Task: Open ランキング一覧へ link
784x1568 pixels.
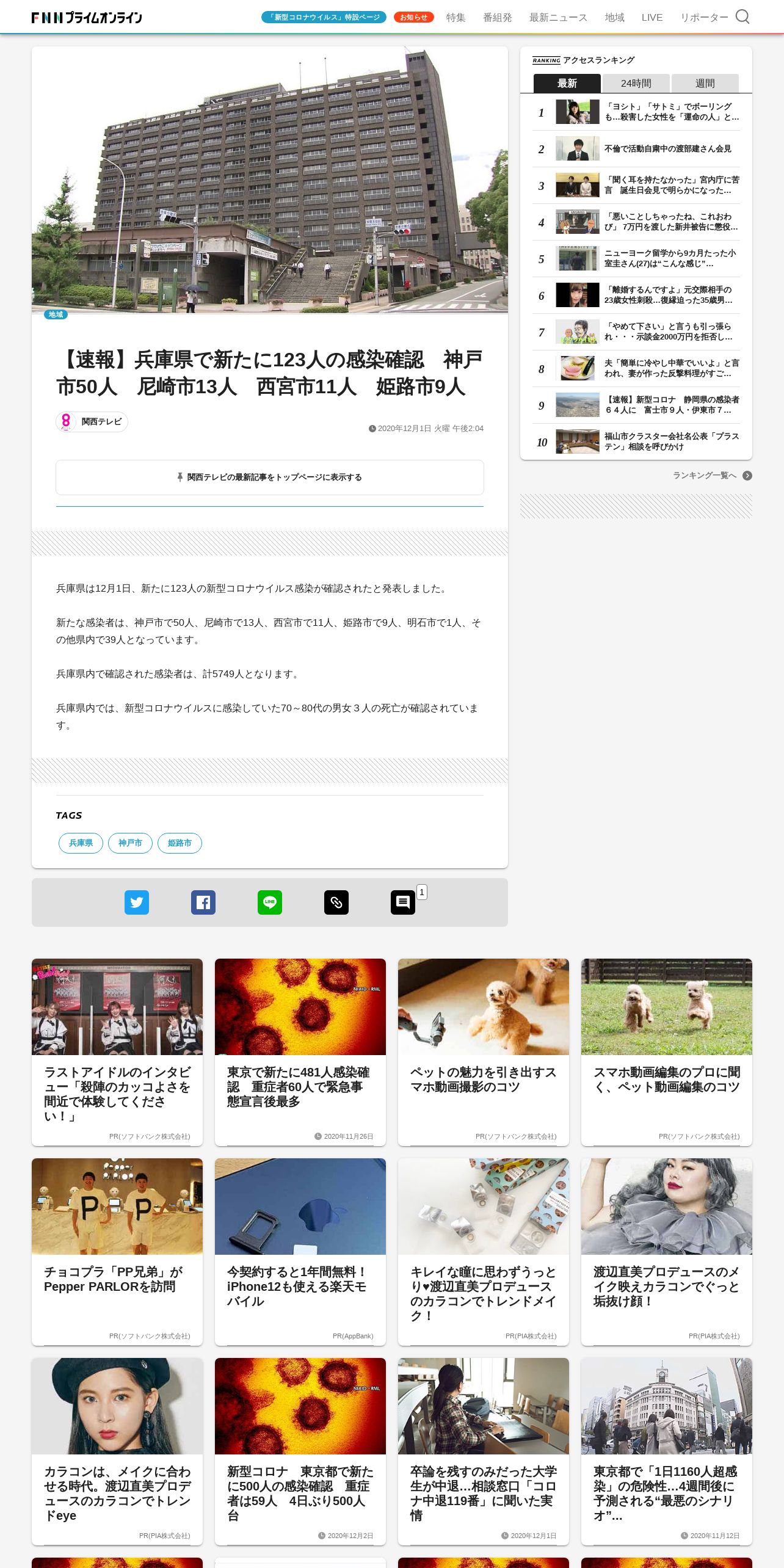Action: tap(705, 476)
